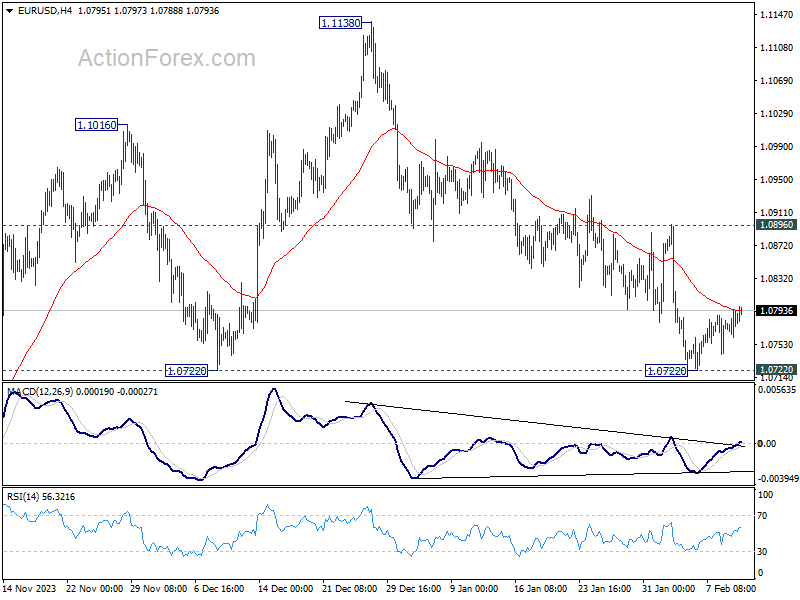Screen dimensions: 800x600
Task: Click the 14 Dec 00:00 date label
Action: coord(285,589)
